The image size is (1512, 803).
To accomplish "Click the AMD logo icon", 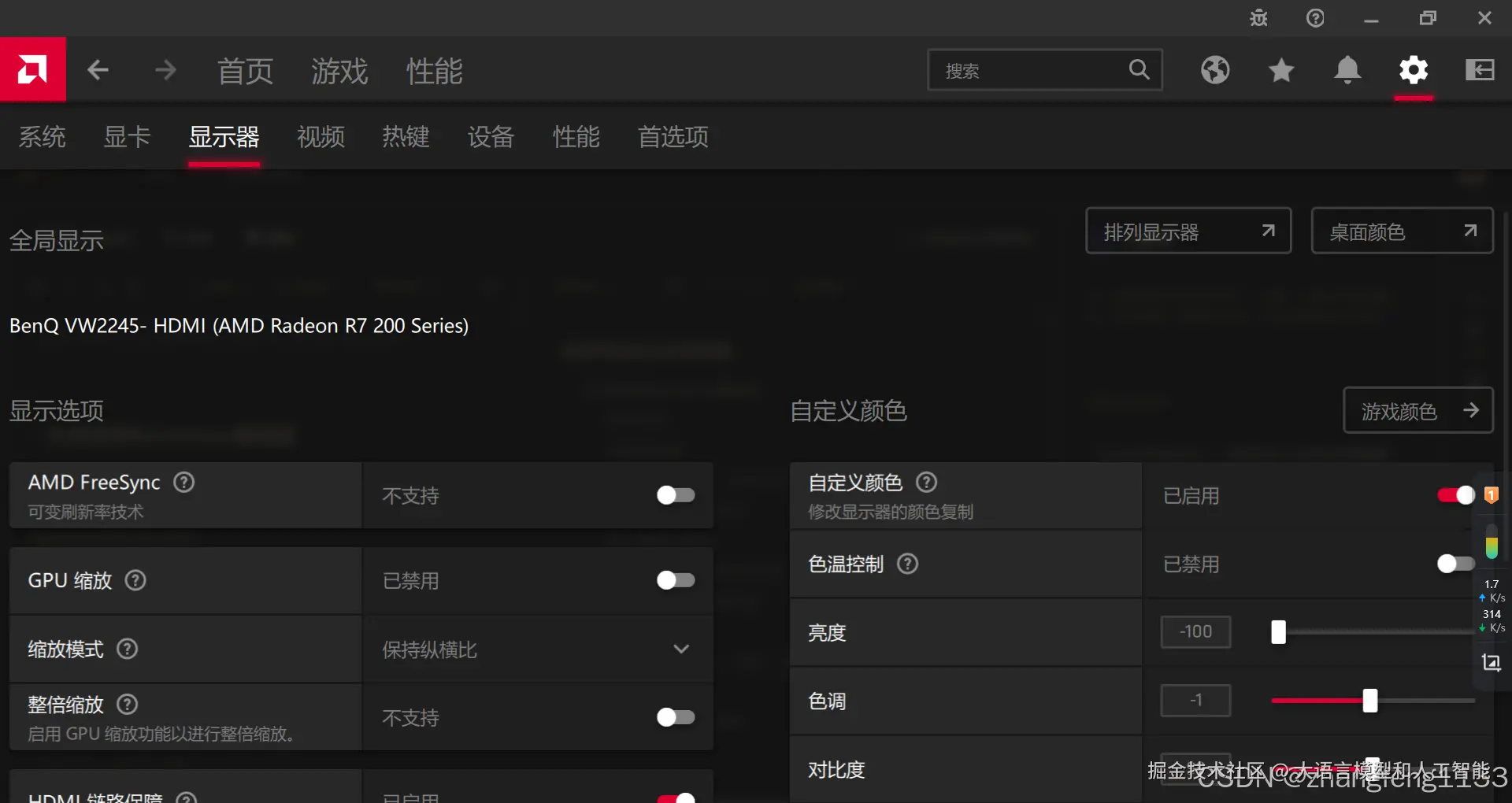I will (32, 69).
